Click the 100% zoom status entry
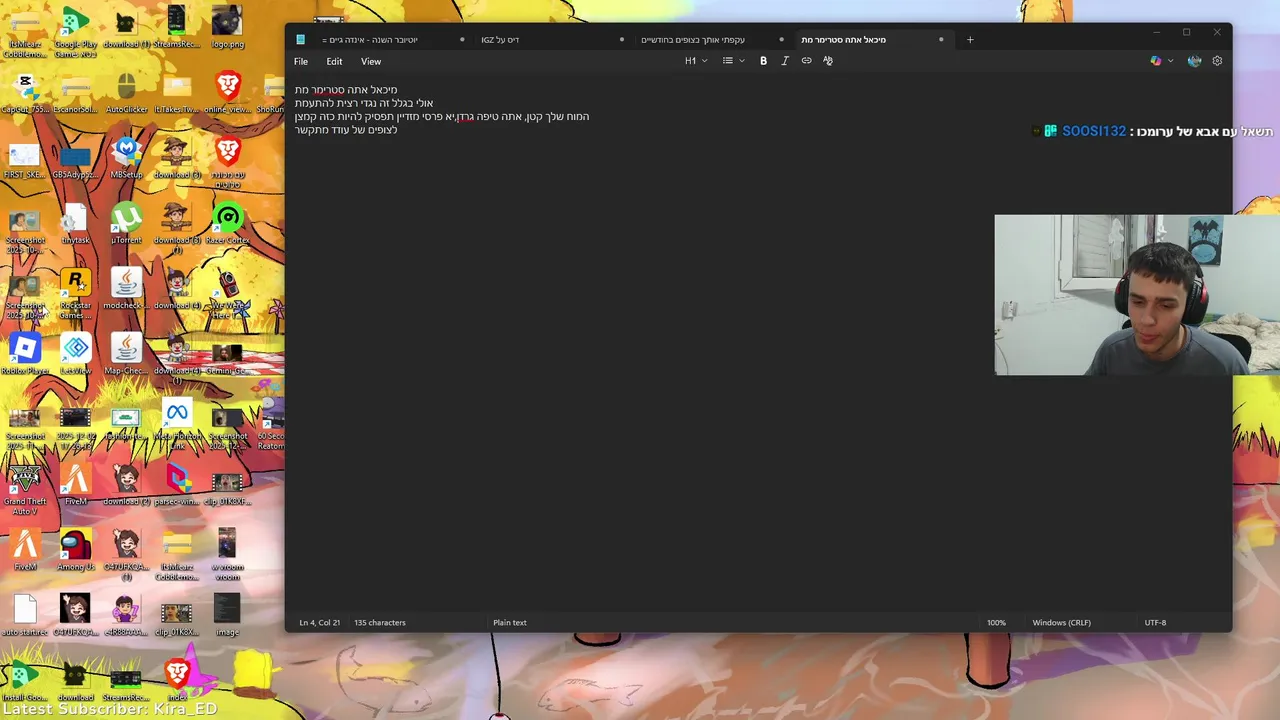 996,623
